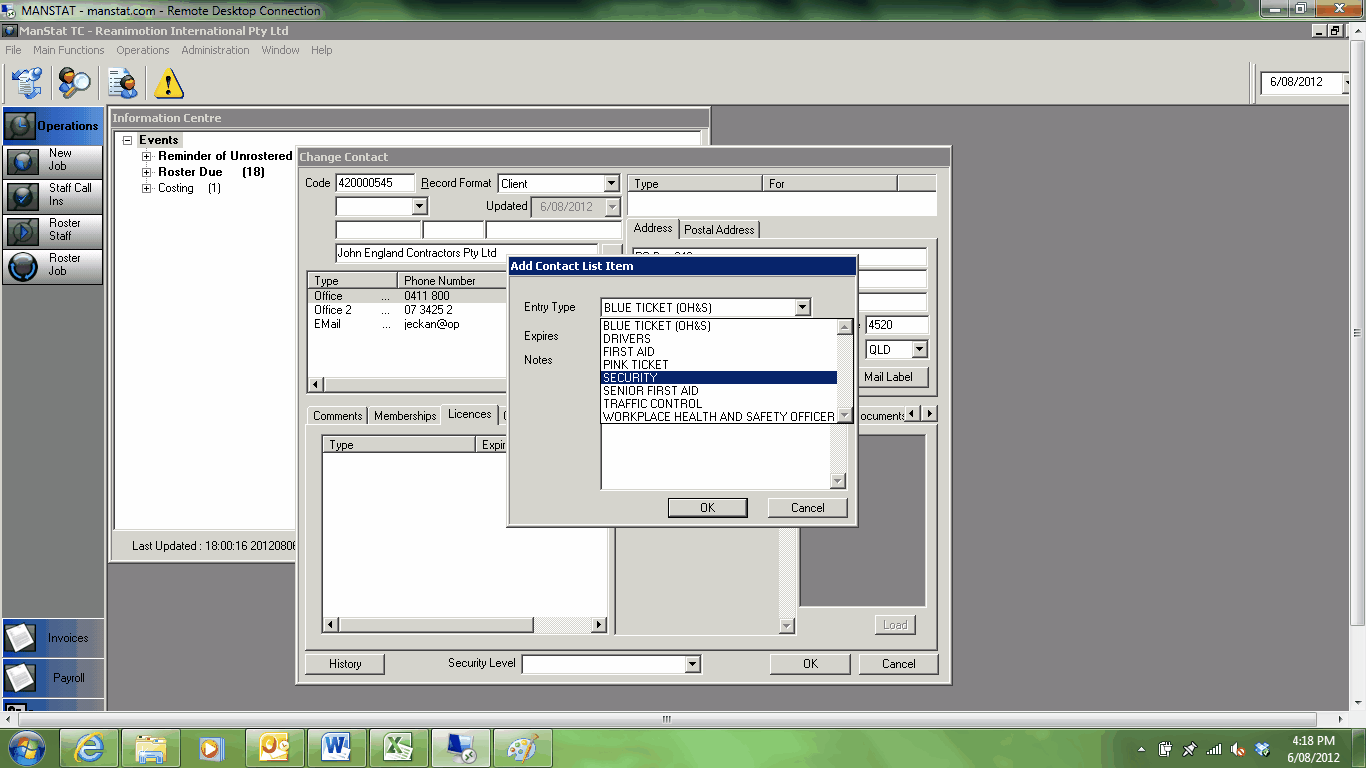The height and width of the screenshot is (768, 1366).
Task: Click the document with person toolbar icon
Action: click(123, 83)
